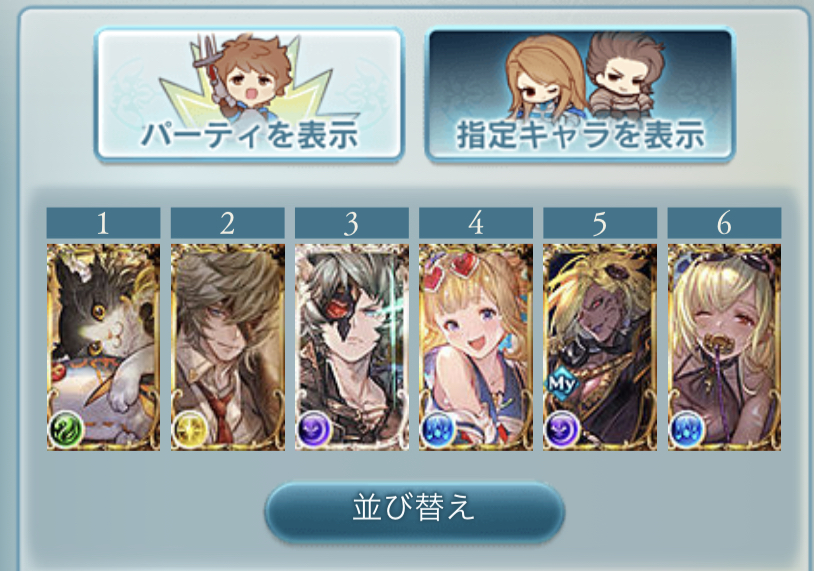Image resolution: width=814 pixels, height=571 pixels.
Task: Click the slot number 6 header
Action: (724, 223)
